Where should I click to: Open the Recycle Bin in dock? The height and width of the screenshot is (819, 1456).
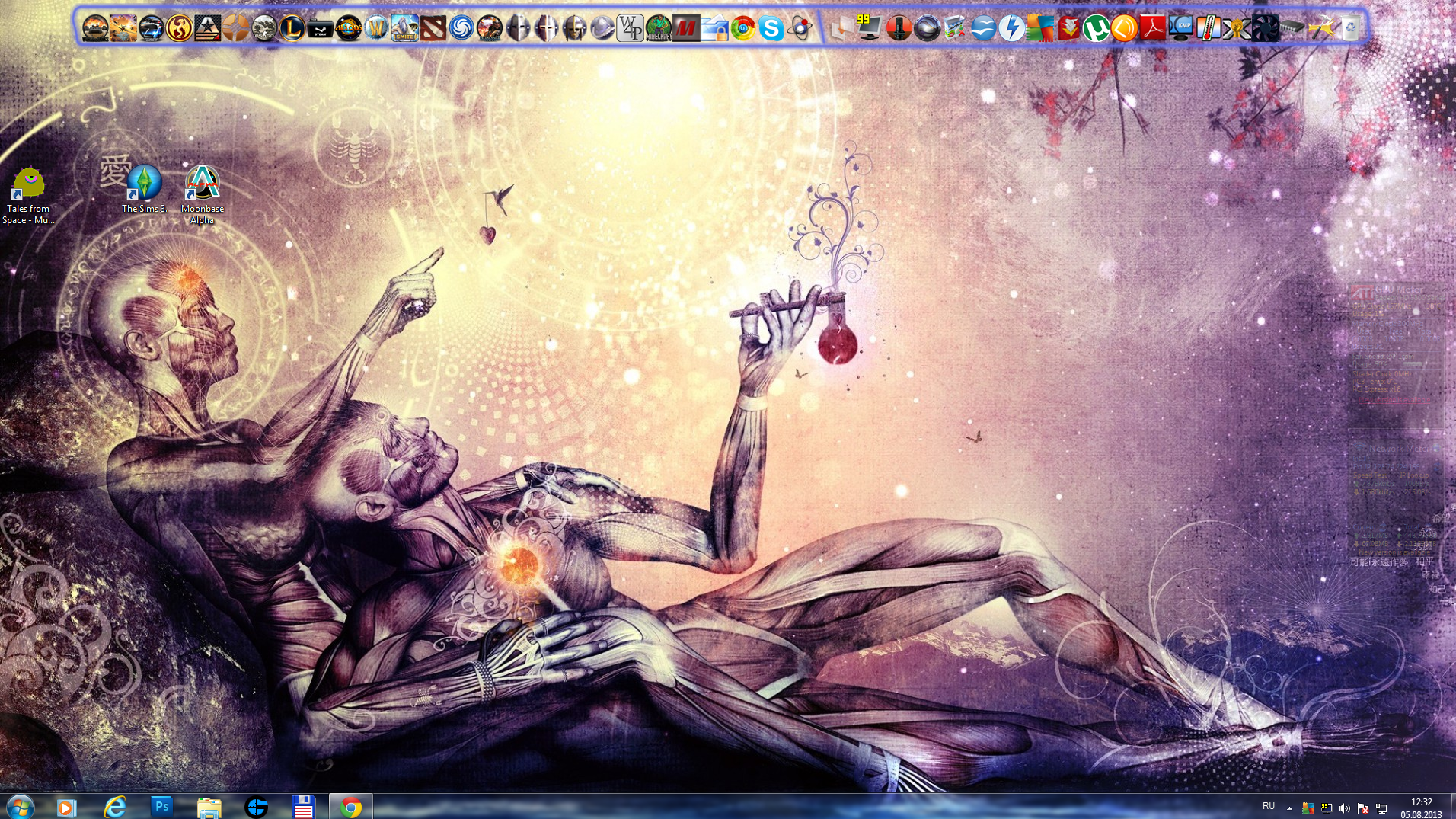click(1349, 28)
